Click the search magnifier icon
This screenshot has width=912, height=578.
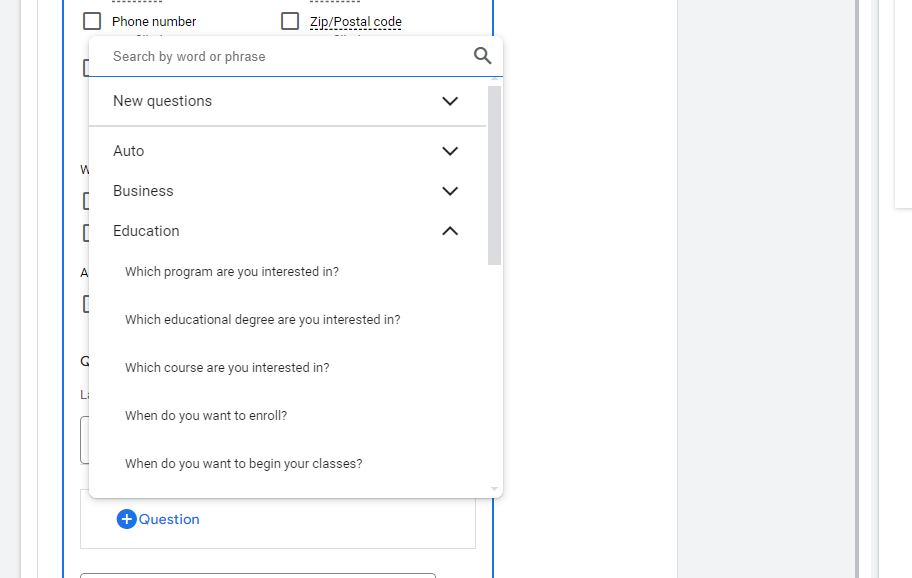[x=482, y=56]
